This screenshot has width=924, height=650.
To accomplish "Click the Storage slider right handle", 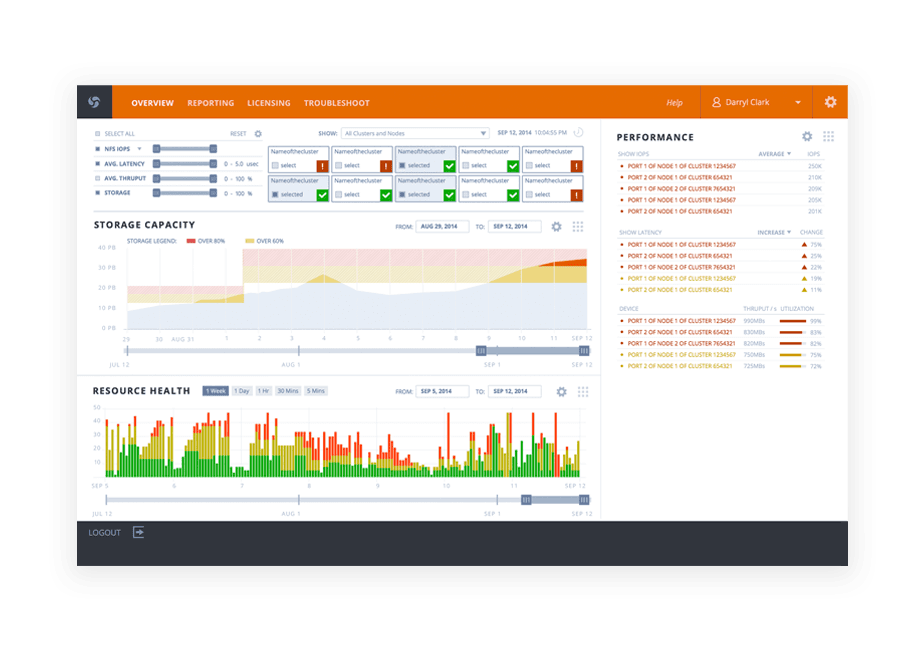I will pos(213,193).
